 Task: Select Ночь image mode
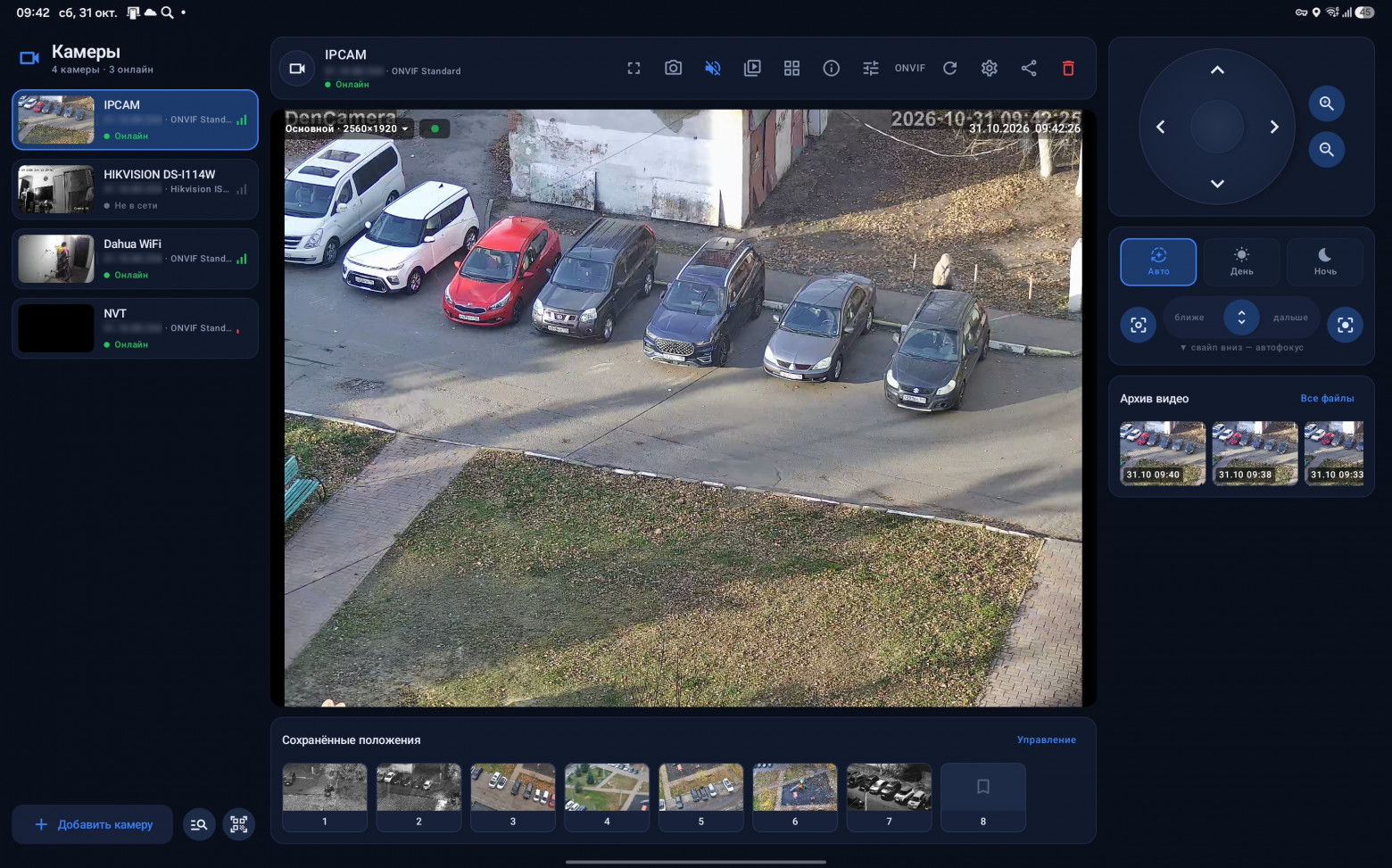pos(1325,262)
